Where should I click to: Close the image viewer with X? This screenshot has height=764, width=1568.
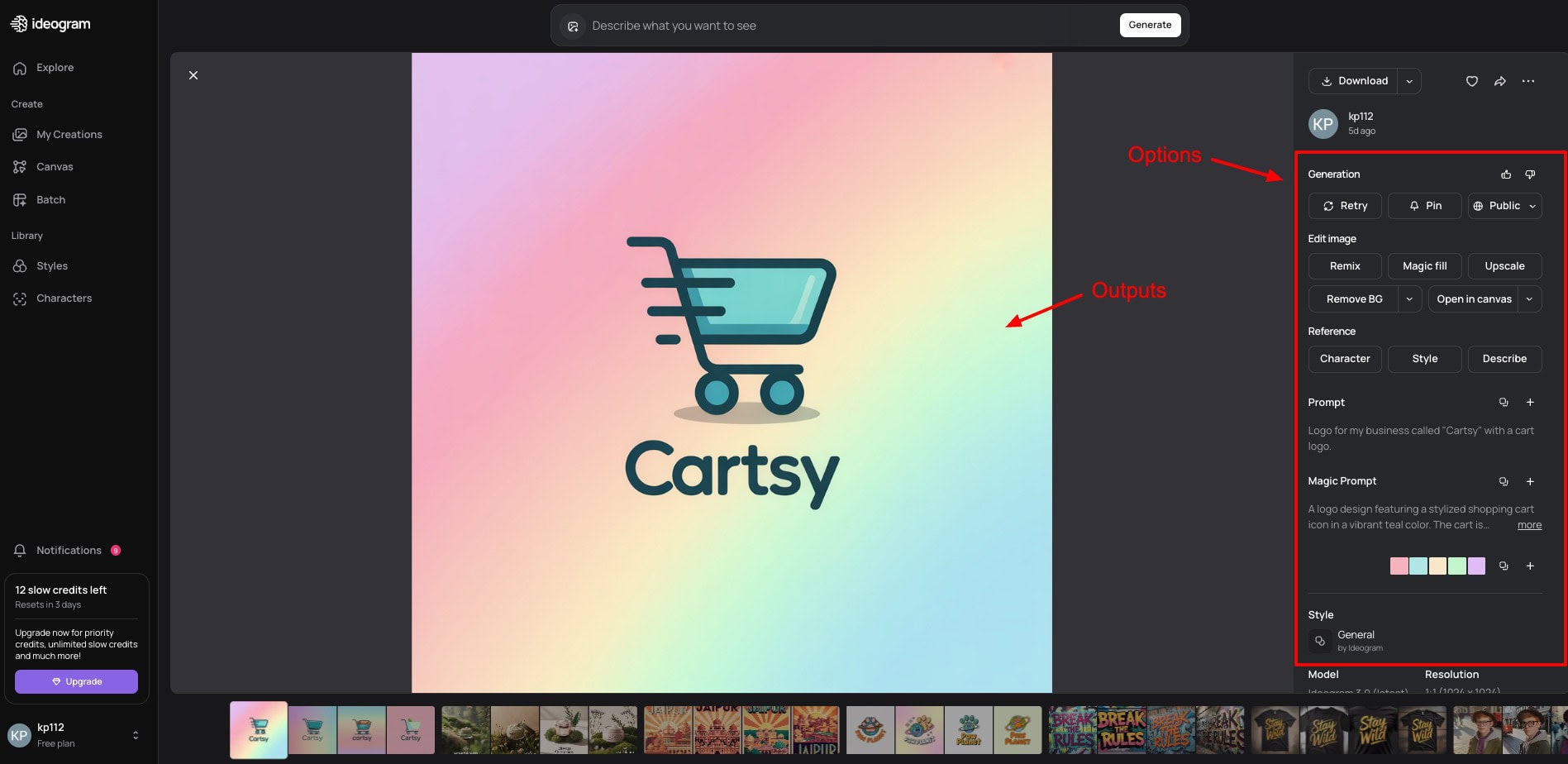click(193, 75)
